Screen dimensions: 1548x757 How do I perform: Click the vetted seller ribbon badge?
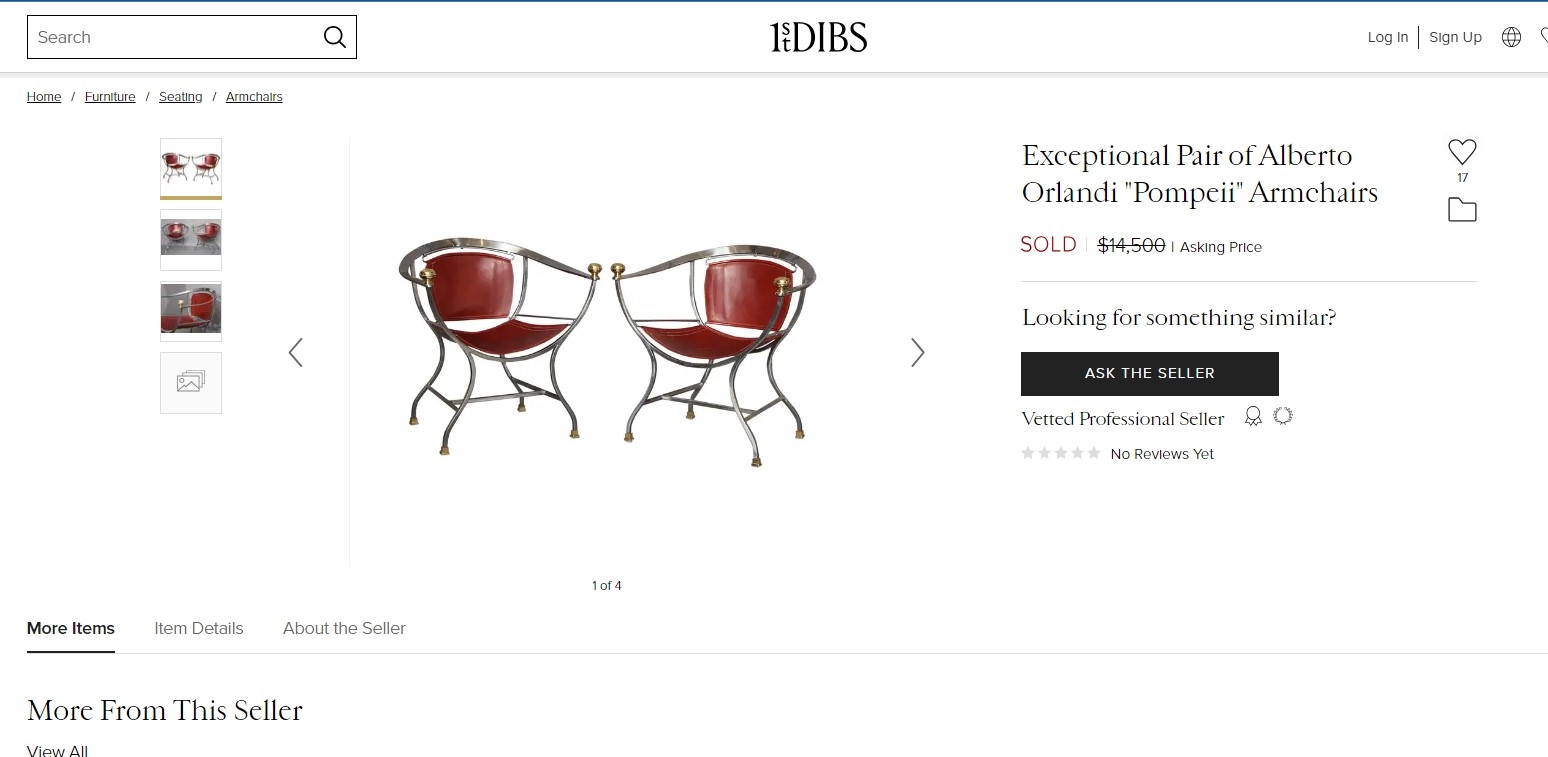coord(1253,417)
